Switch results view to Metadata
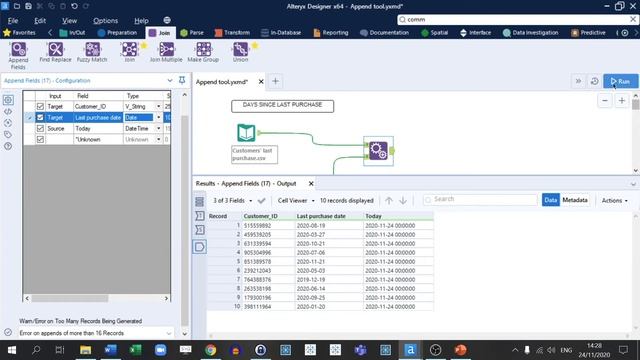This screenshot has height=360, width=640. (575, 200)
